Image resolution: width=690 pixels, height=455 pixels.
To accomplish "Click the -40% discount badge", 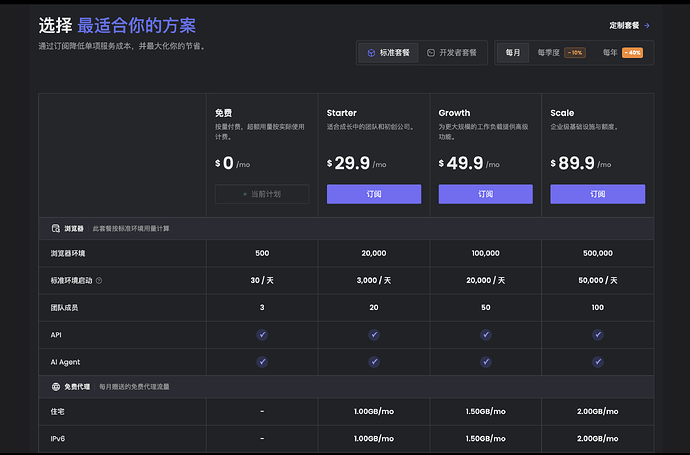I will point(633,53).
